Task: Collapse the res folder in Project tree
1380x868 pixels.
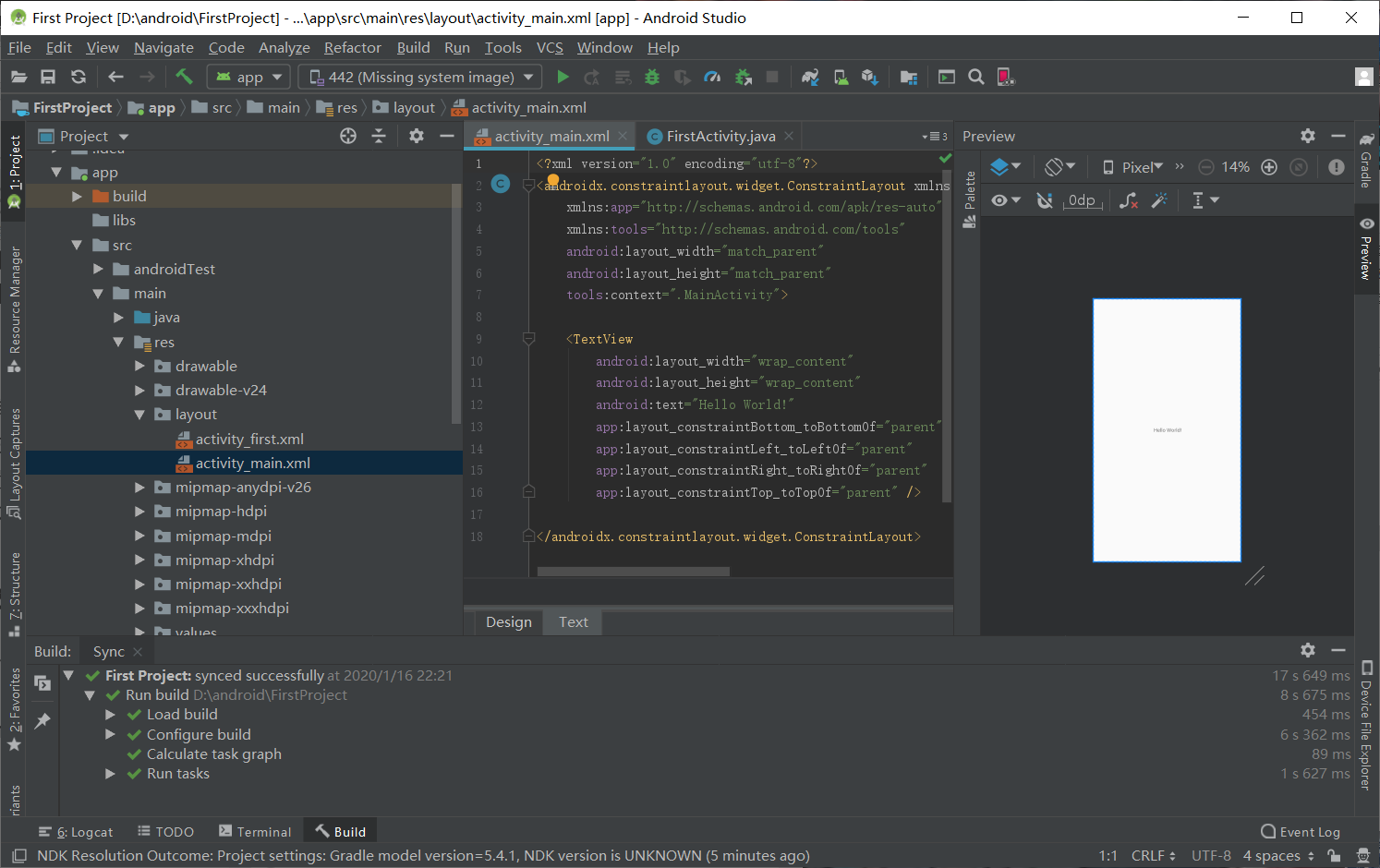Action: click(x=118, y=342)
